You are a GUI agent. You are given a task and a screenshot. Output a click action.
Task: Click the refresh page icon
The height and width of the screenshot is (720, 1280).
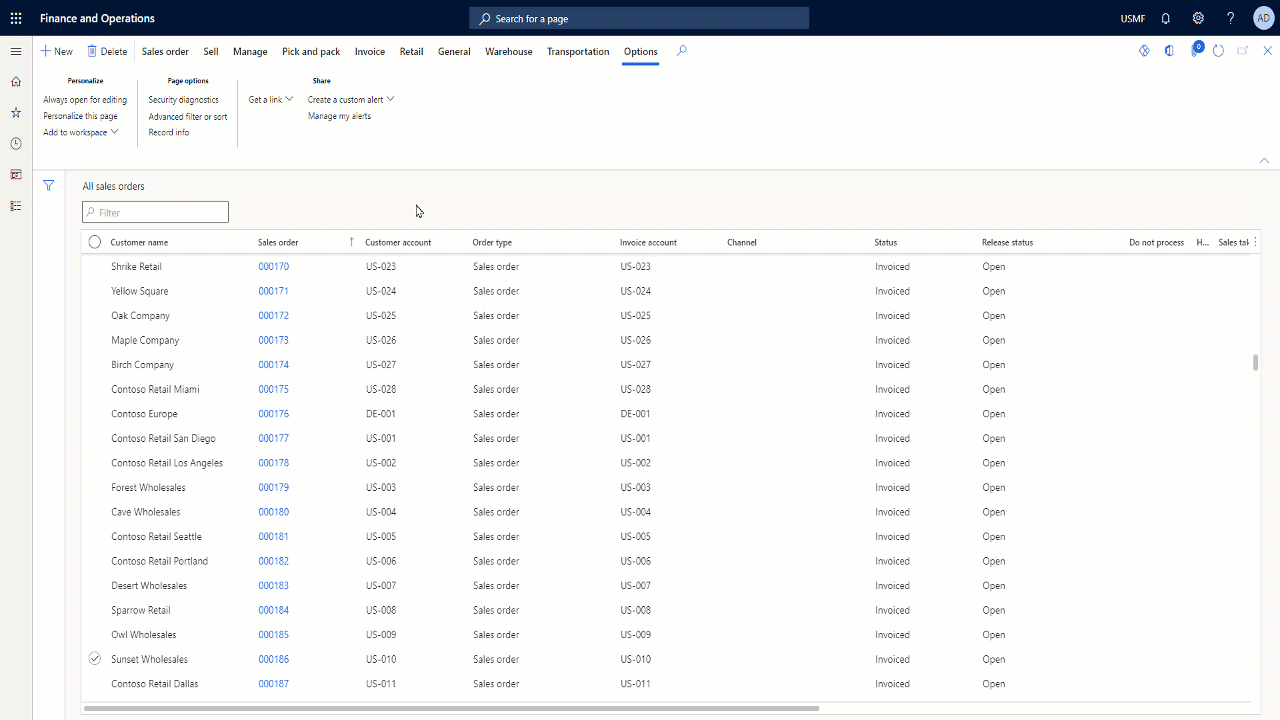click(x=1218, y=51)
